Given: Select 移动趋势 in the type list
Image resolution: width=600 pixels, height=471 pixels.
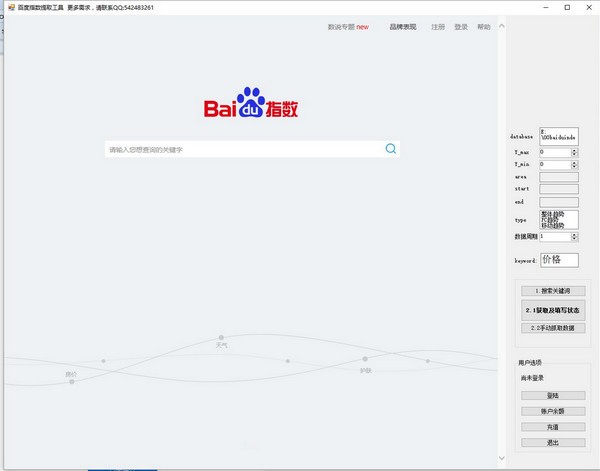Looking at the screenshot, I should pos(553,225).
